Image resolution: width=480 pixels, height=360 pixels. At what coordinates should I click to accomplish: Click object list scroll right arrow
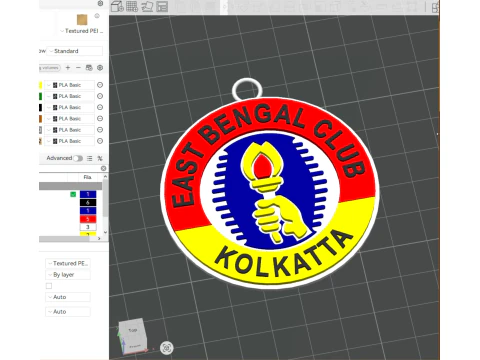tap(99, 239)
